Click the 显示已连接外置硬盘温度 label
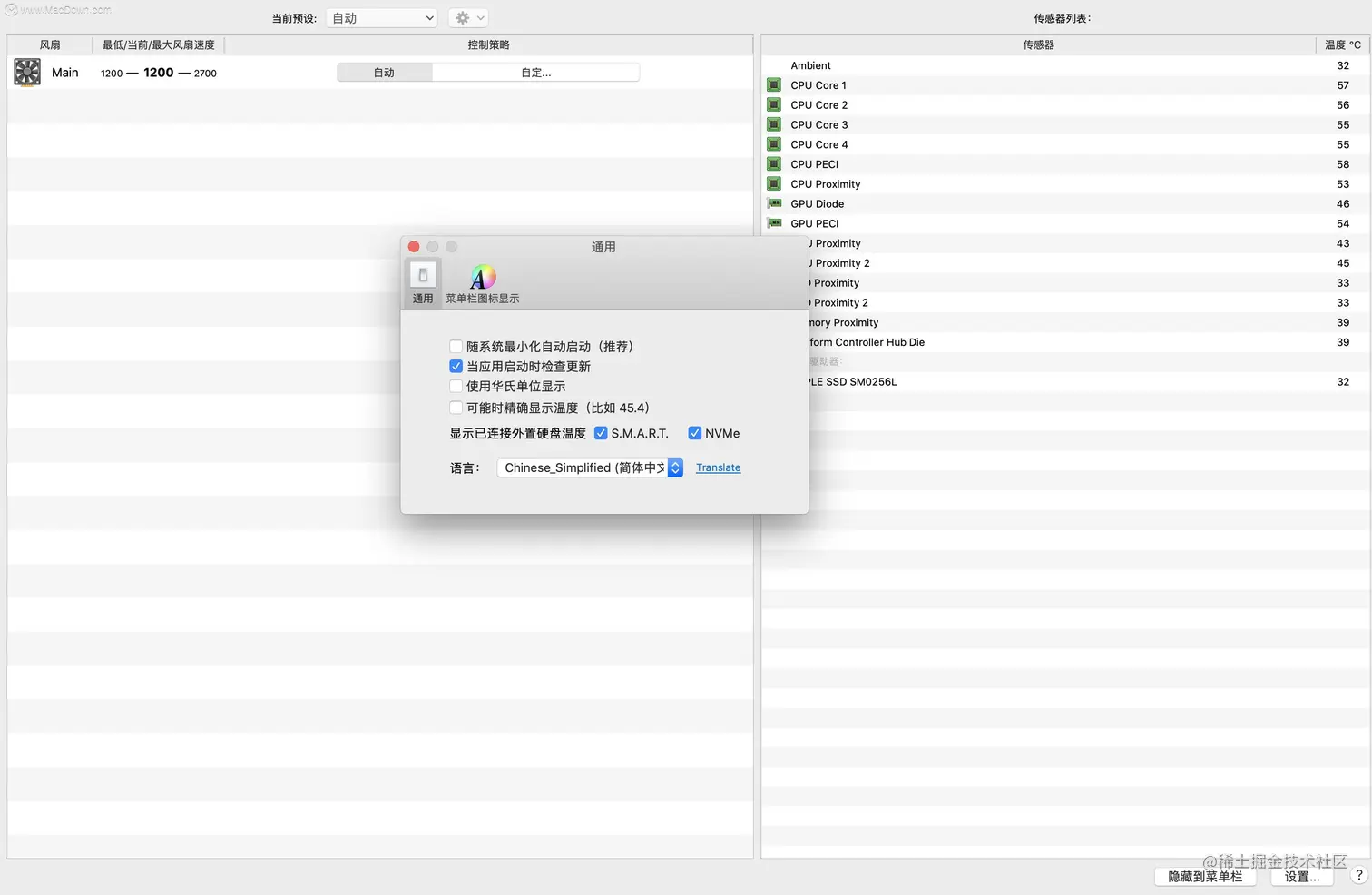 (518, 433)
